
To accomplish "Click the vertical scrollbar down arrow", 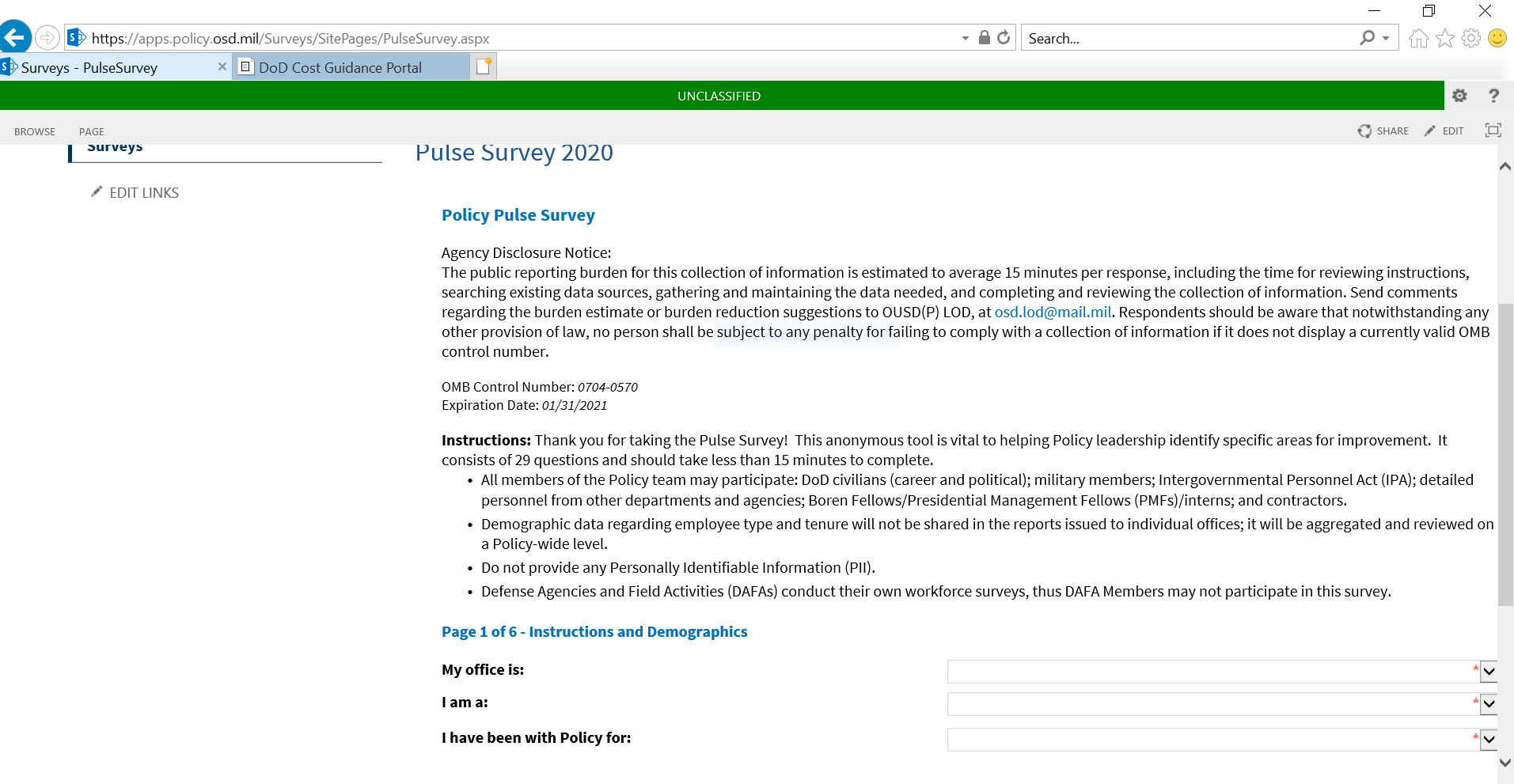I will click(1505, 763).
